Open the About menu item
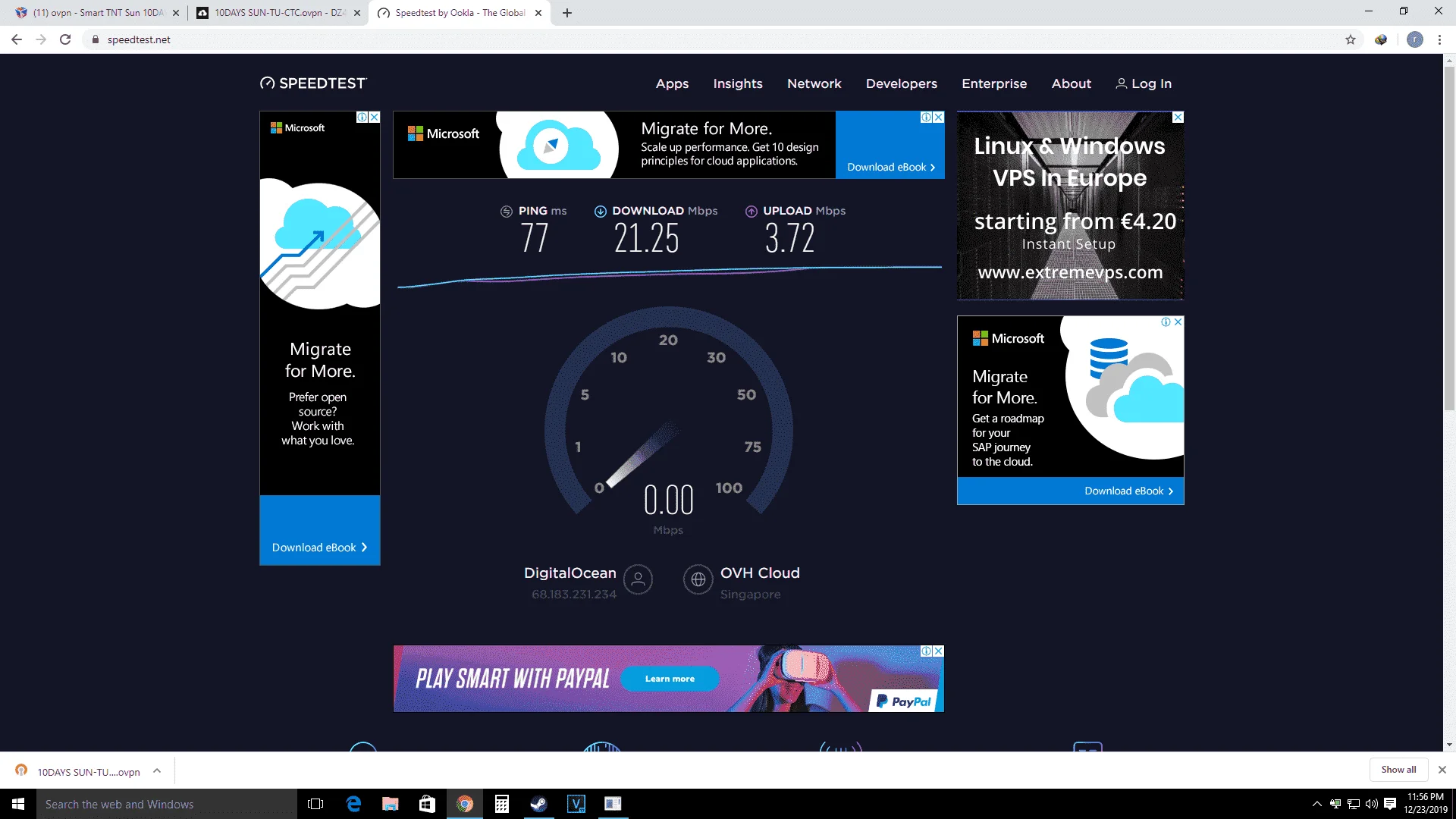 coord(1072,83)
